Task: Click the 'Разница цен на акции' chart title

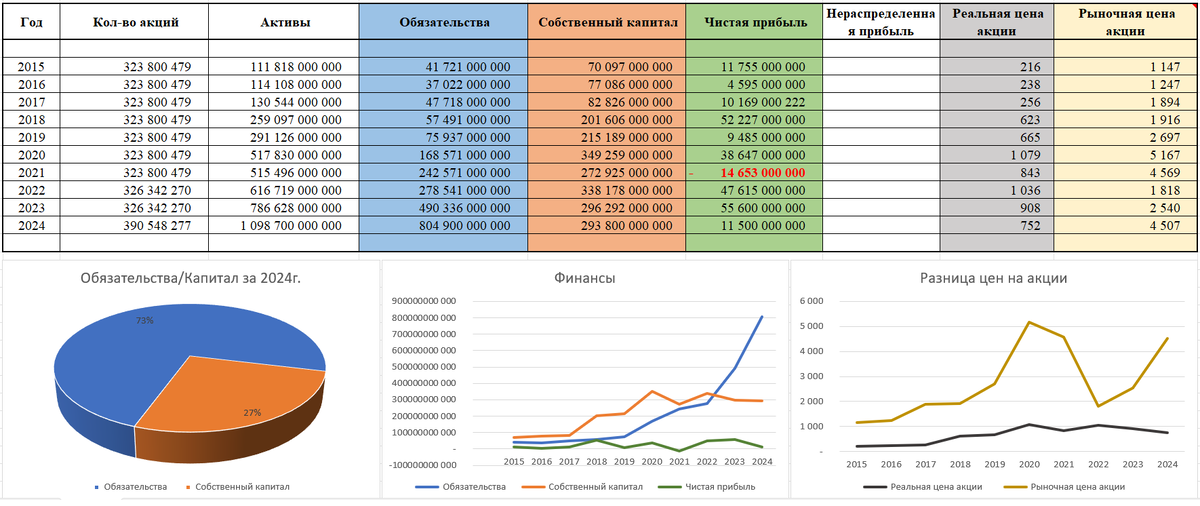Action: click(995, 277)
